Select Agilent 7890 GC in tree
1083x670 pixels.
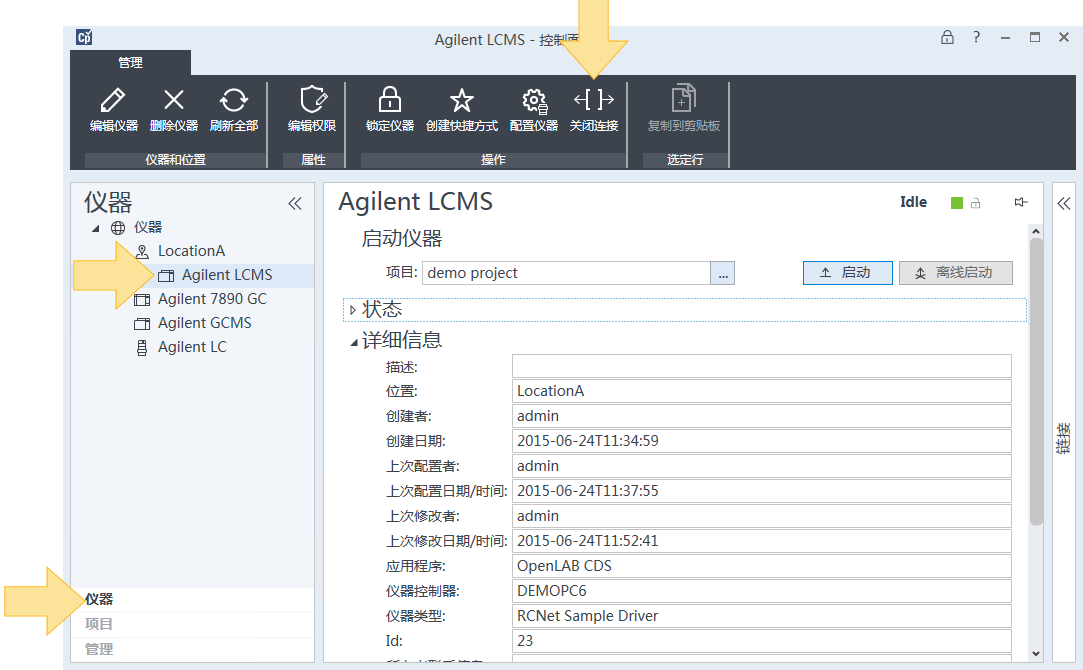(x=212, y=299)
